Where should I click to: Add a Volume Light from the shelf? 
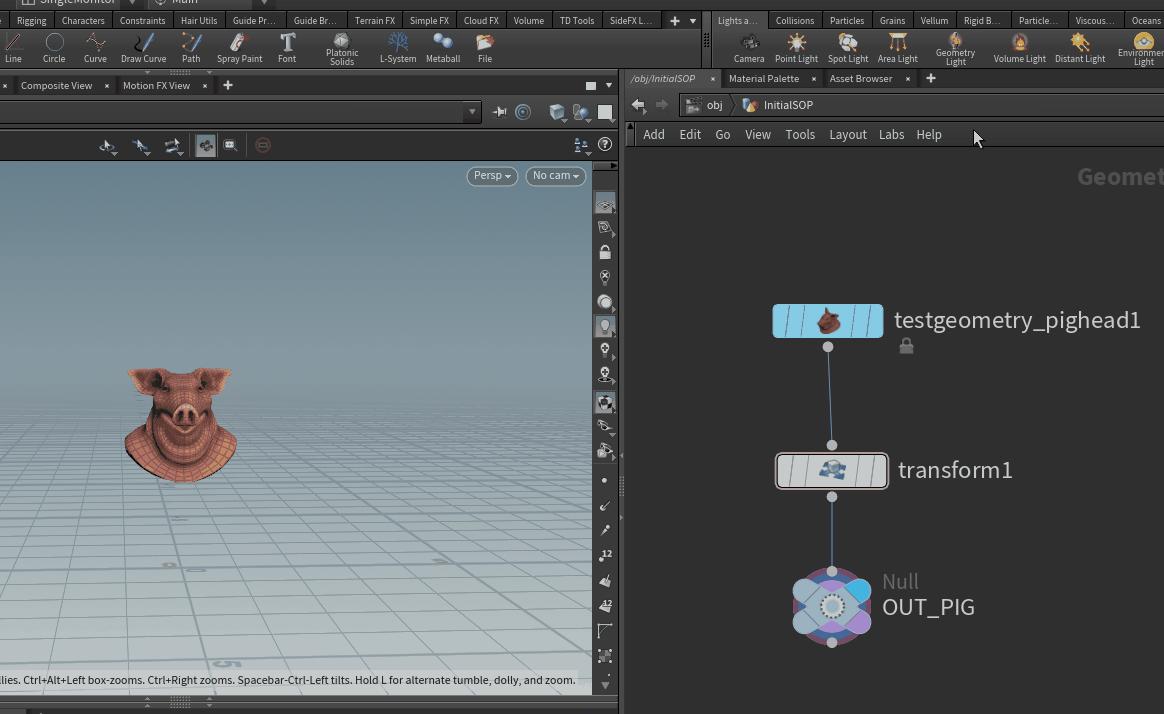(1019, 47)
